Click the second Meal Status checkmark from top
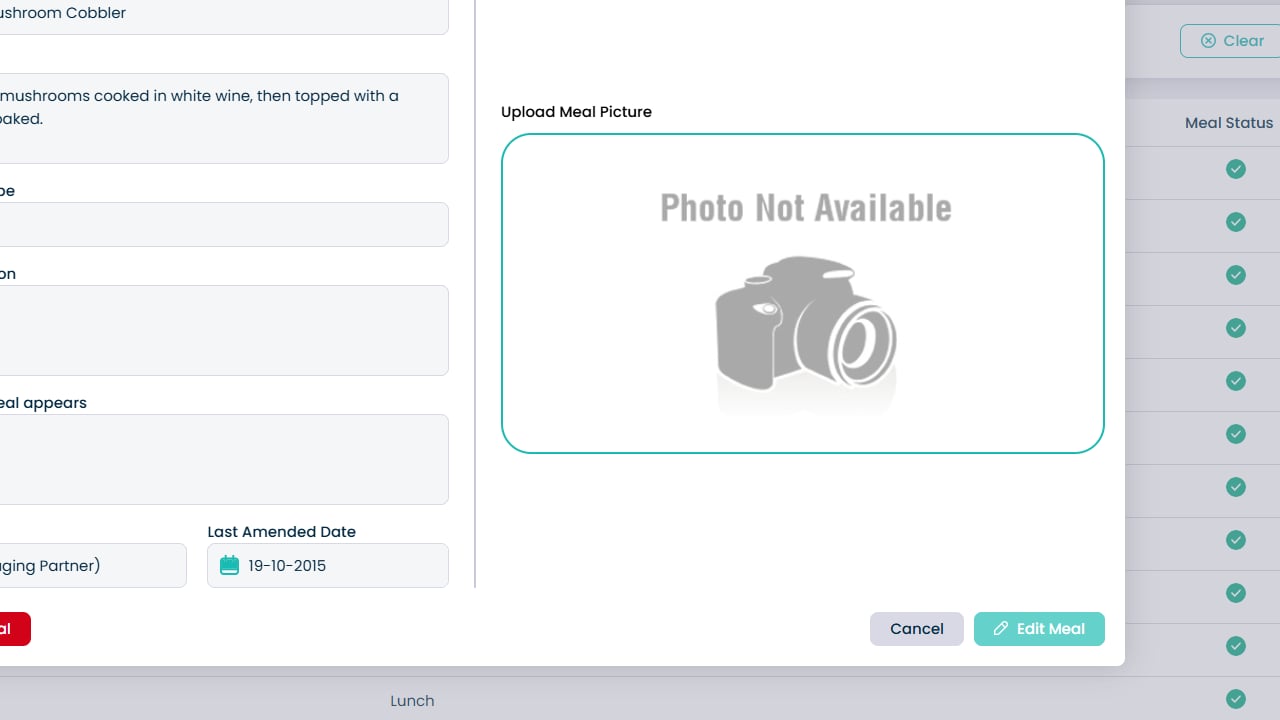The height and width of the screenshot is (720, 1280). [1236, 222]
